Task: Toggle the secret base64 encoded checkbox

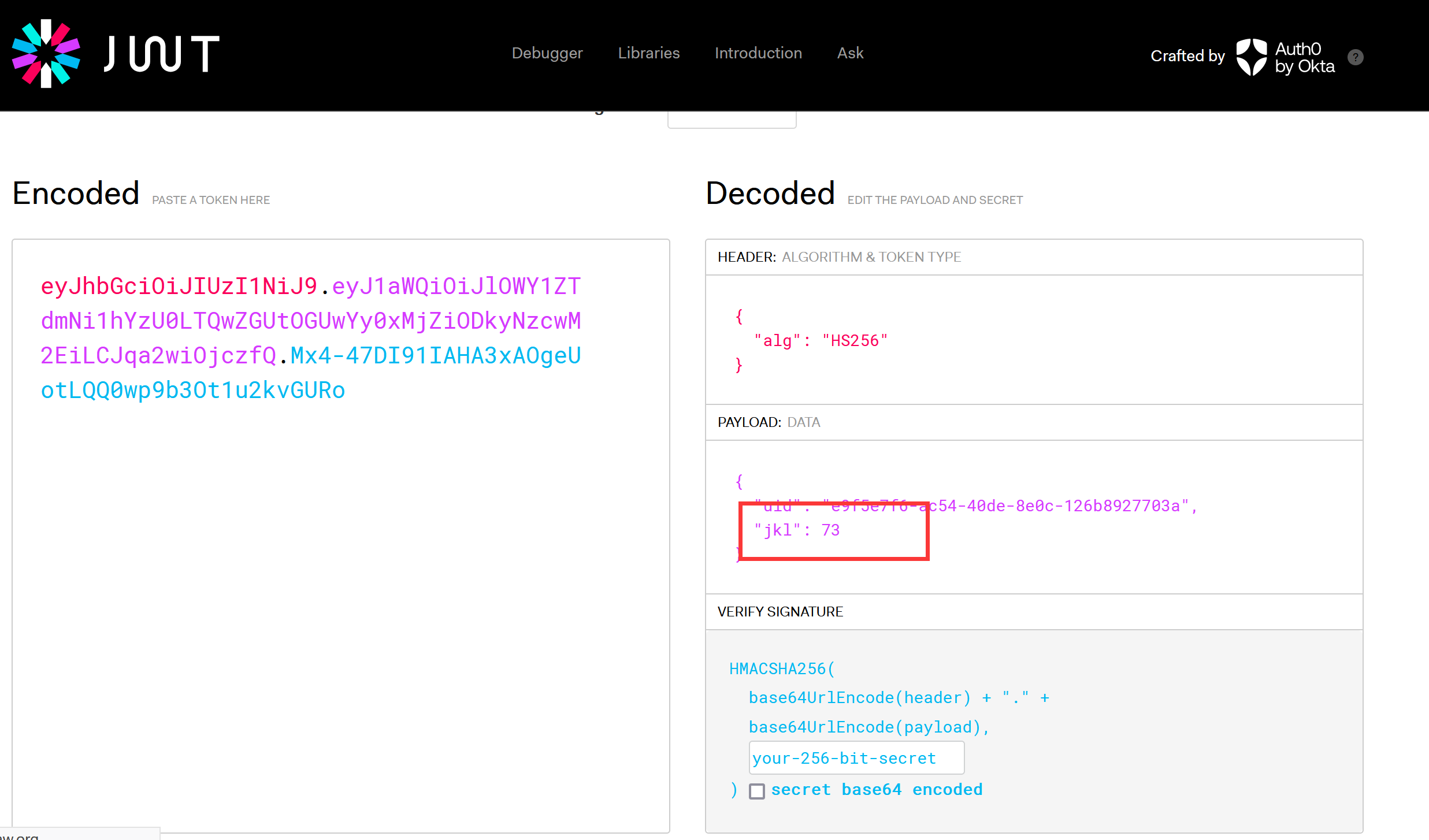Action: [x=758, y=790]
